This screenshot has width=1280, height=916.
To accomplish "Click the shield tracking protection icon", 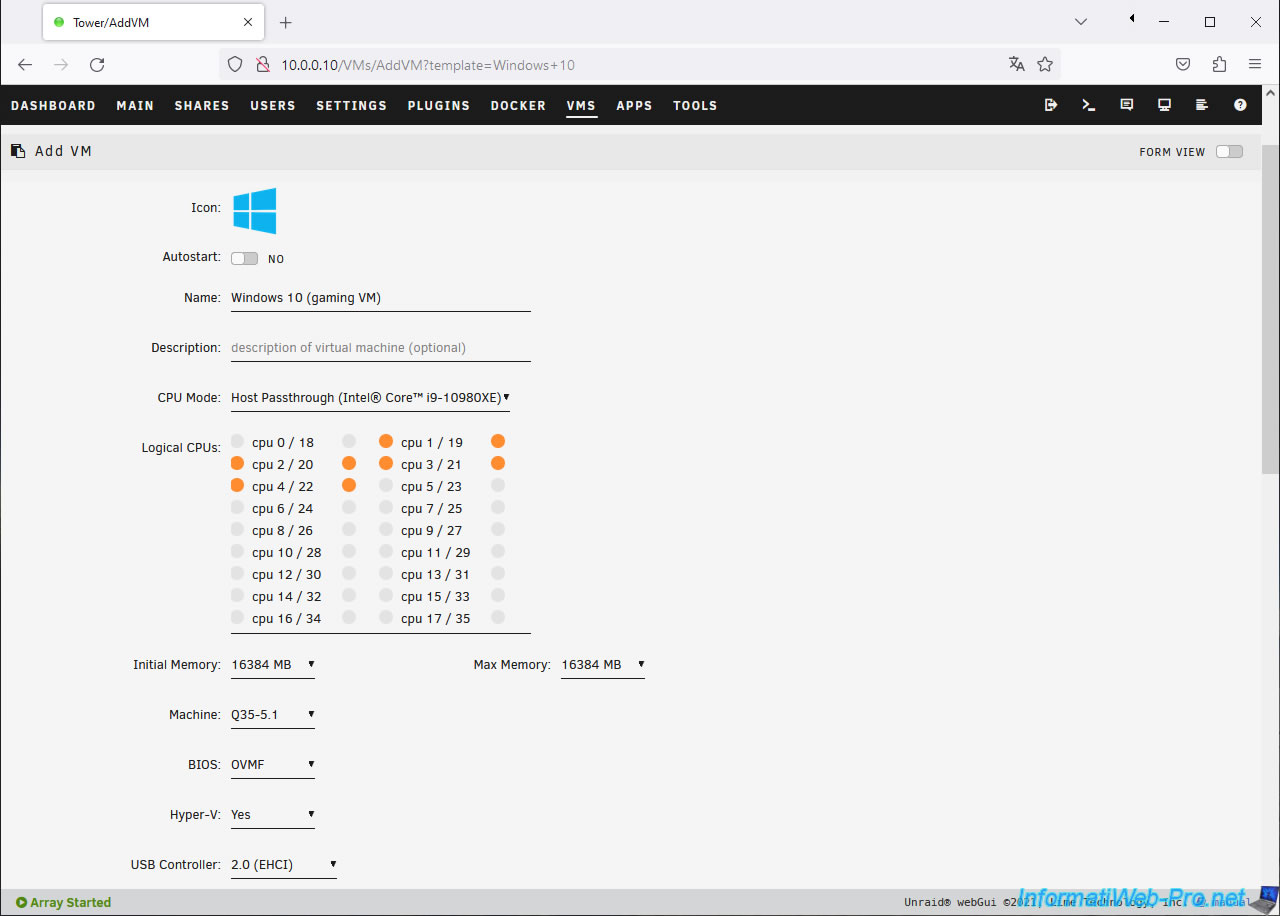I will (235, 64).
